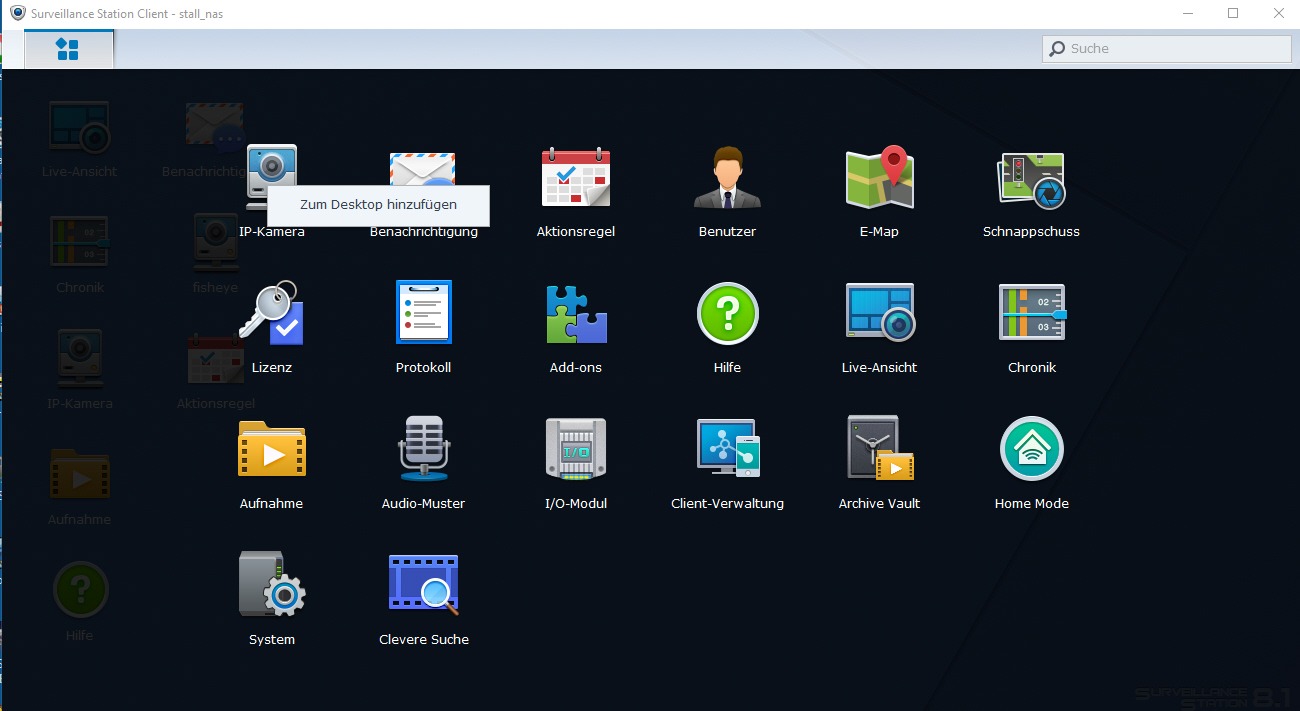The image size is (1300, 711).
Task: Open the dimmed Hilfe desktop shortcut
Action: tap(80, 590)
